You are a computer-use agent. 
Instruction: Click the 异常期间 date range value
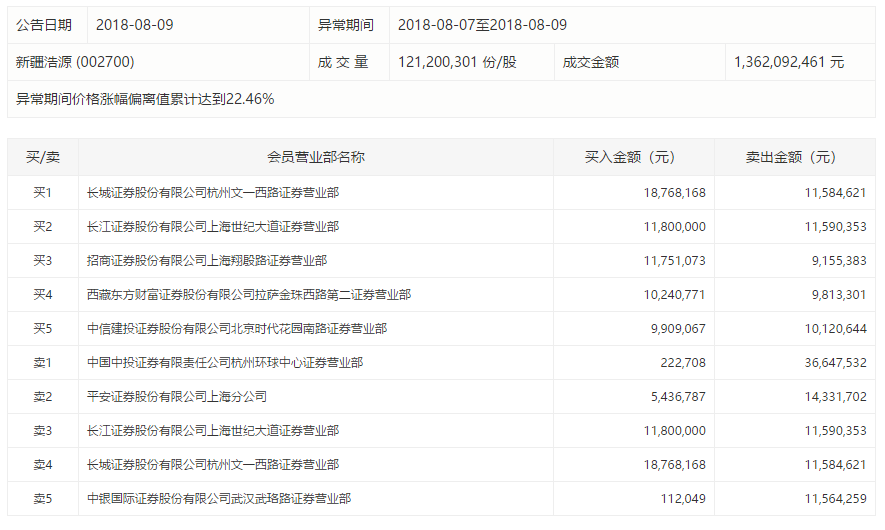click(482, 25)
